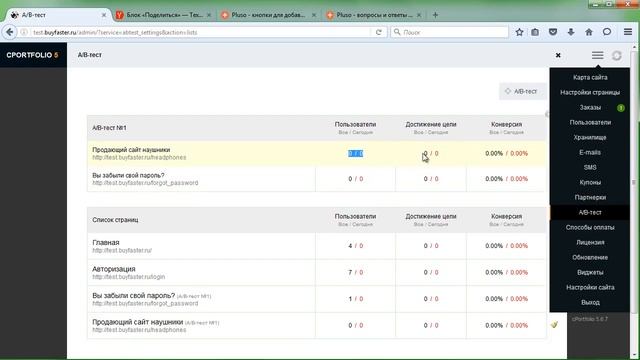Open the Главная page row
Screen dimensions: 640x360
316,246
